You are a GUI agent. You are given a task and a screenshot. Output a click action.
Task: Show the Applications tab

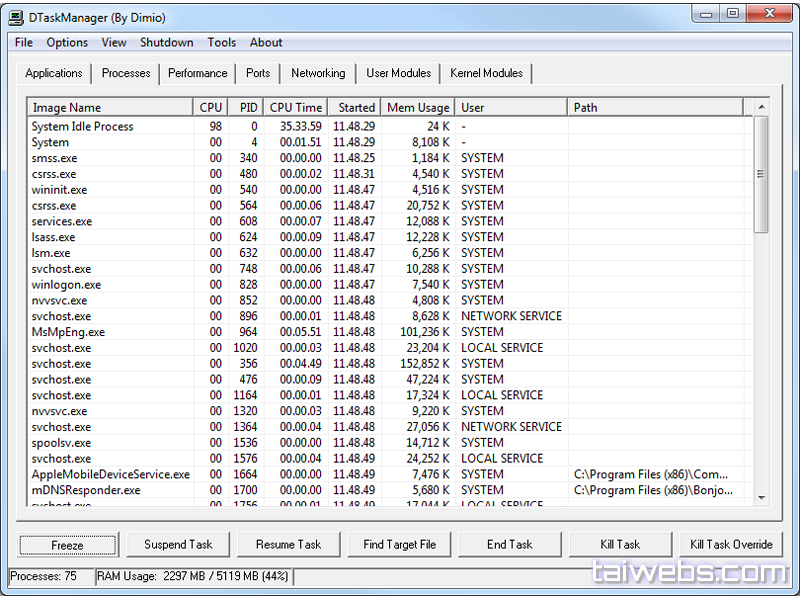tap(54, 73)
